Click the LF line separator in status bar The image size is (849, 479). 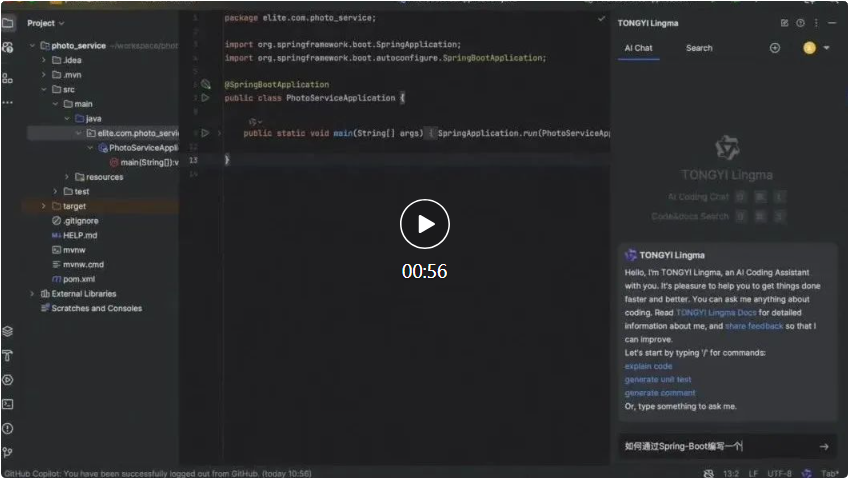(753, 474)
